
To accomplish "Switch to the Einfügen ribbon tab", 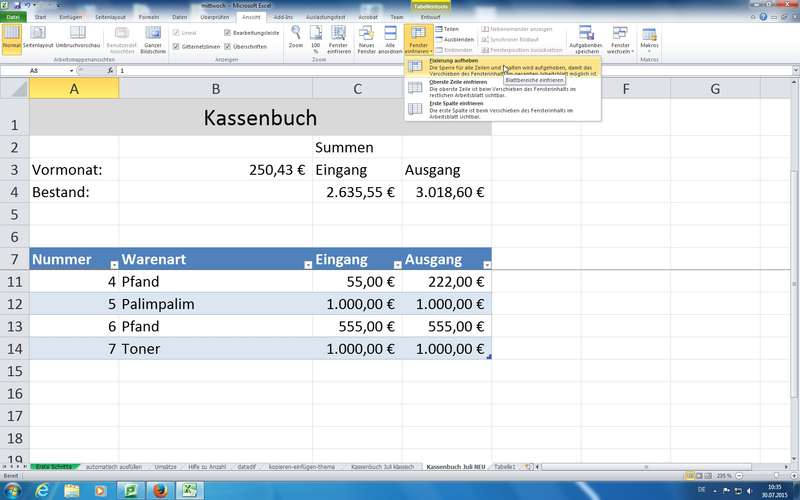I will pos(70,17).
